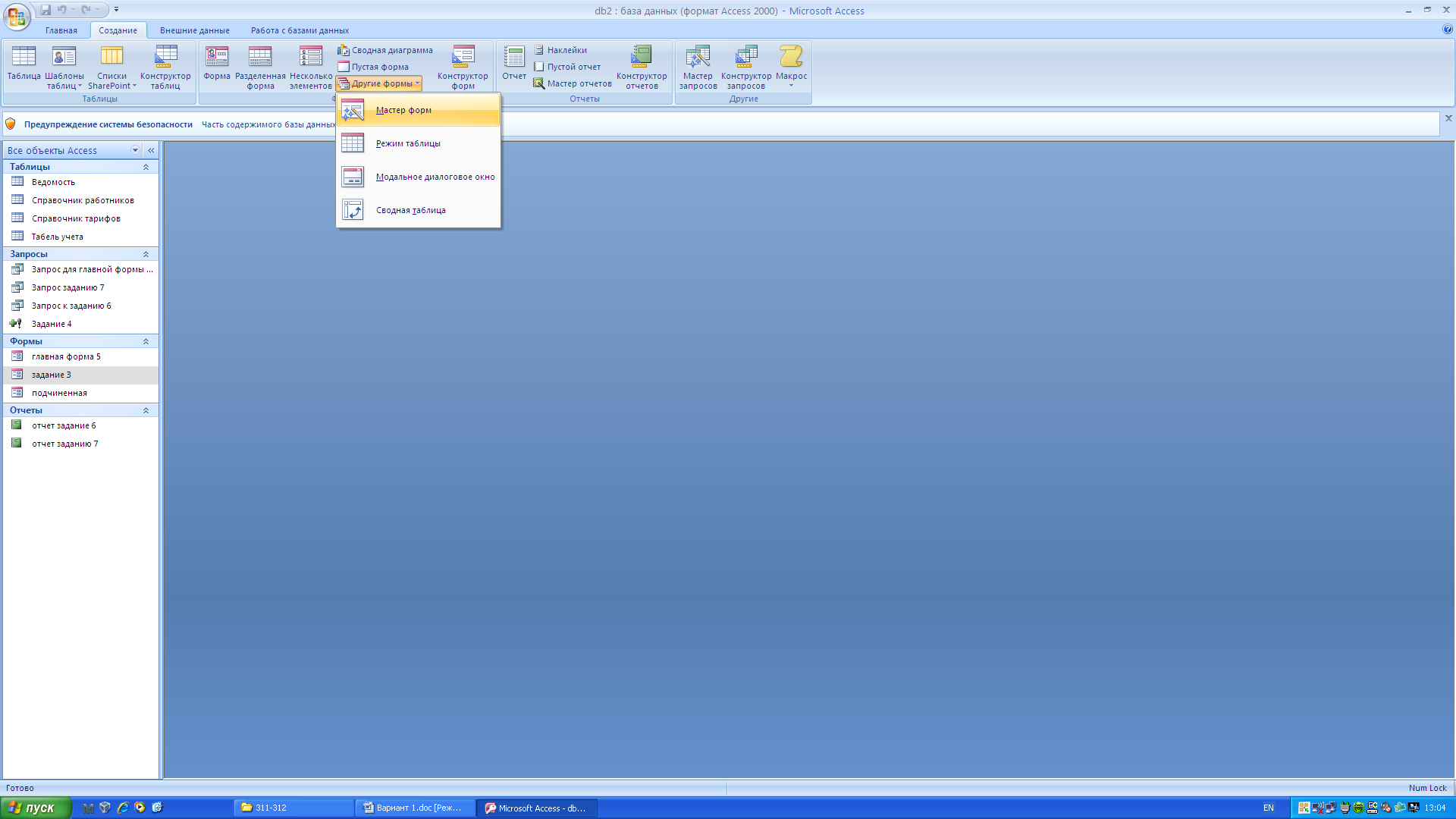The width and height of the screenshot is (1456, 819).
Task: Click Пустой отчет button
Action: click(567, 67)
